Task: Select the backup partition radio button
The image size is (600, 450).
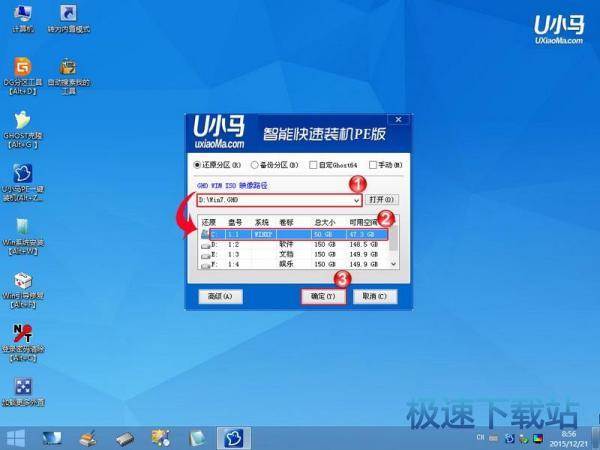Action: click(x=254, y=165)
